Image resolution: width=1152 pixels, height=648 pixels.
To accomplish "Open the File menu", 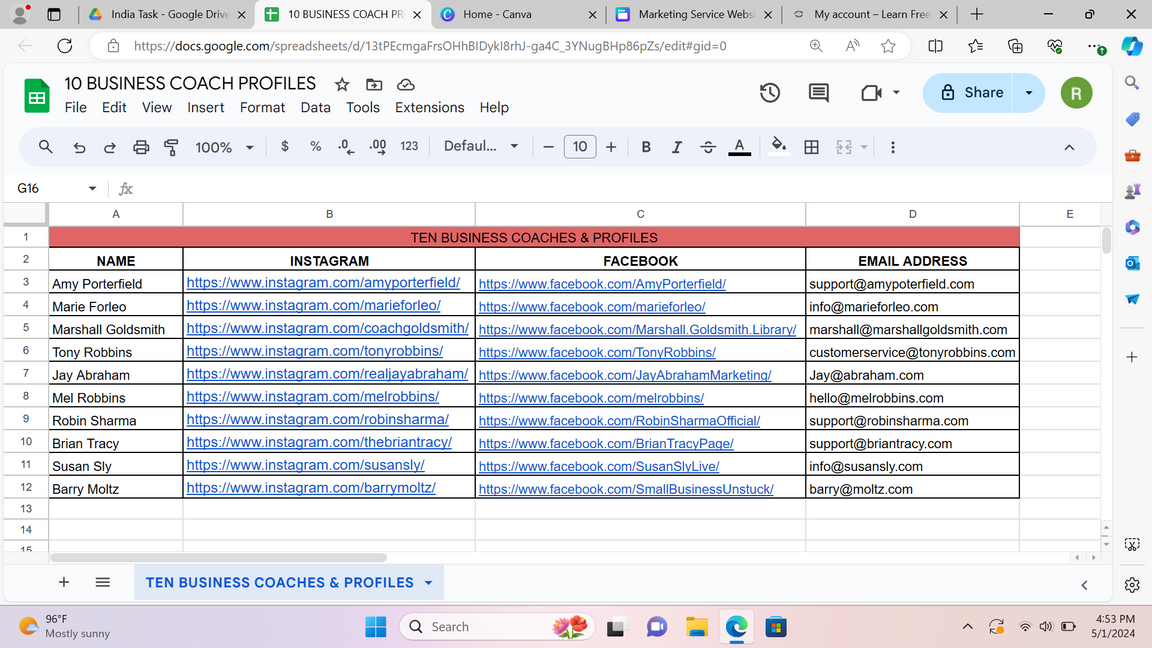I will [x=76, y=107].
